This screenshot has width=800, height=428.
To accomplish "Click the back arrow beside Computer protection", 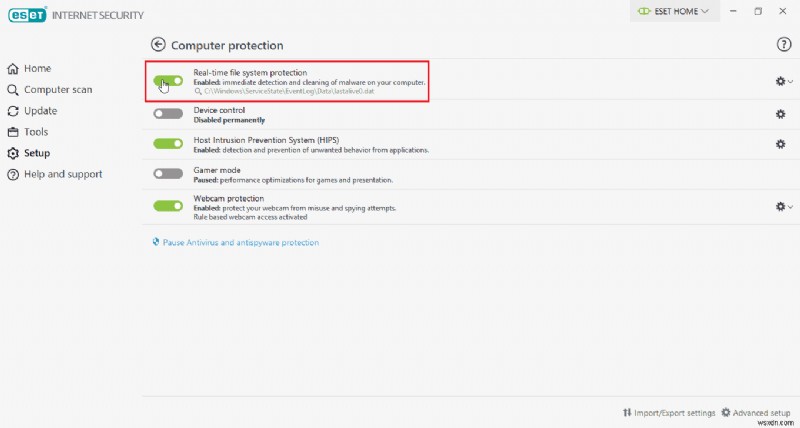I will click(158, 45).
